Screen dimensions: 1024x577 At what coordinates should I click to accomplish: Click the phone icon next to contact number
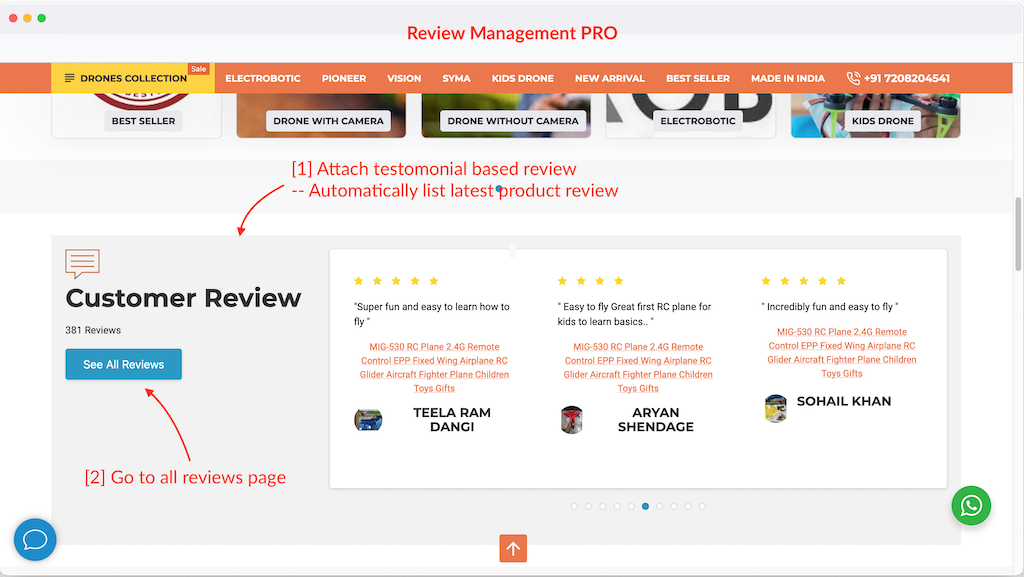[x=853, y=78]
